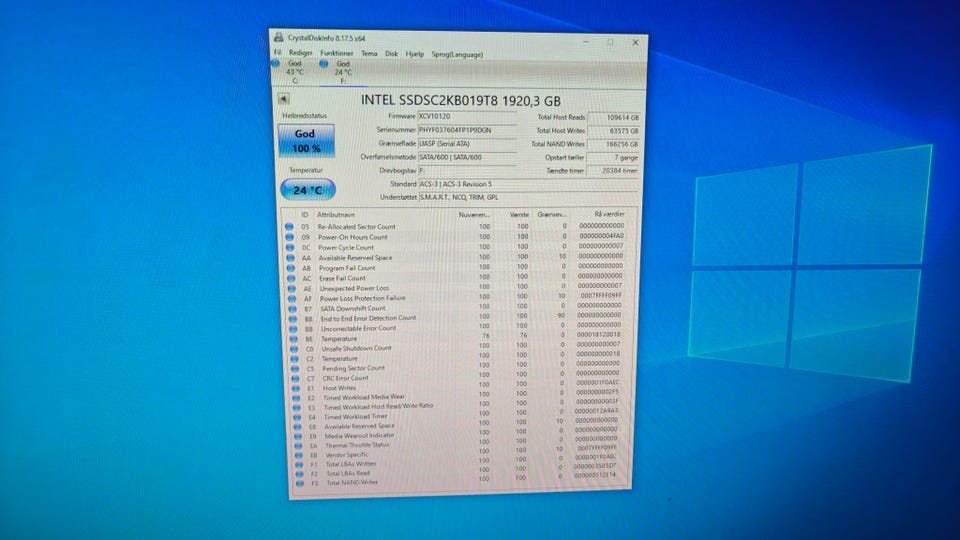The width and height of the screenshot is (960, 540).
Task: Click the Attributnavn column header
Action: (x=336, y=215)
